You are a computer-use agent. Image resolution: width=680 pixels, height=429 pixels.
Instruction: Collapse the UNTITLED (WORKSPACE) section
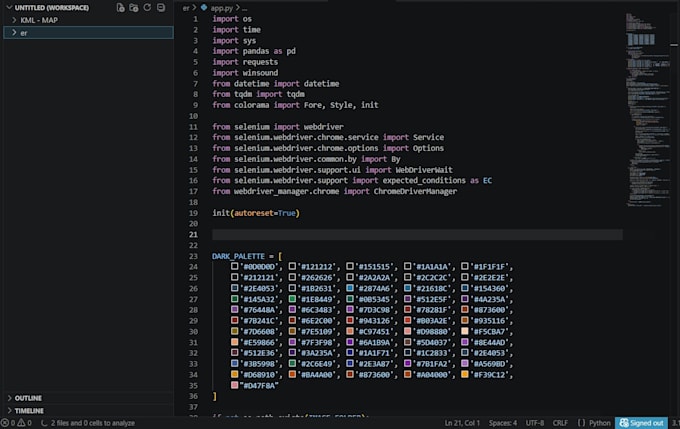click(9, 8)
